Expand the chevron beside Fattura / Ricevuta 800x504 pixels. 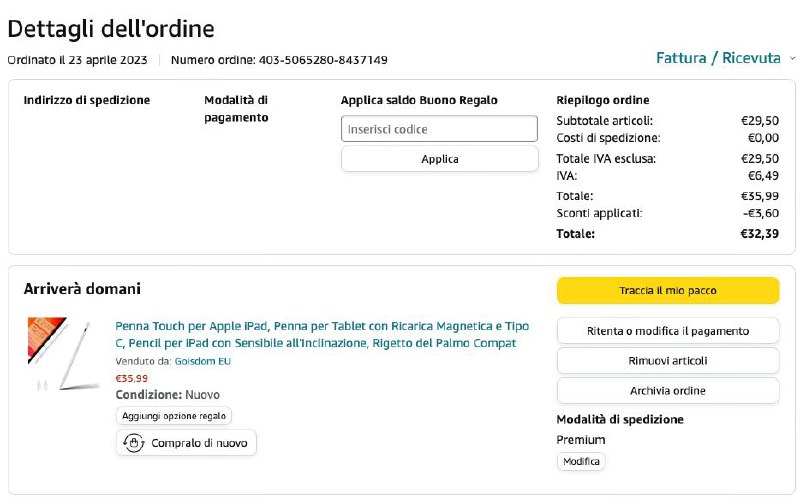point(793,58)
